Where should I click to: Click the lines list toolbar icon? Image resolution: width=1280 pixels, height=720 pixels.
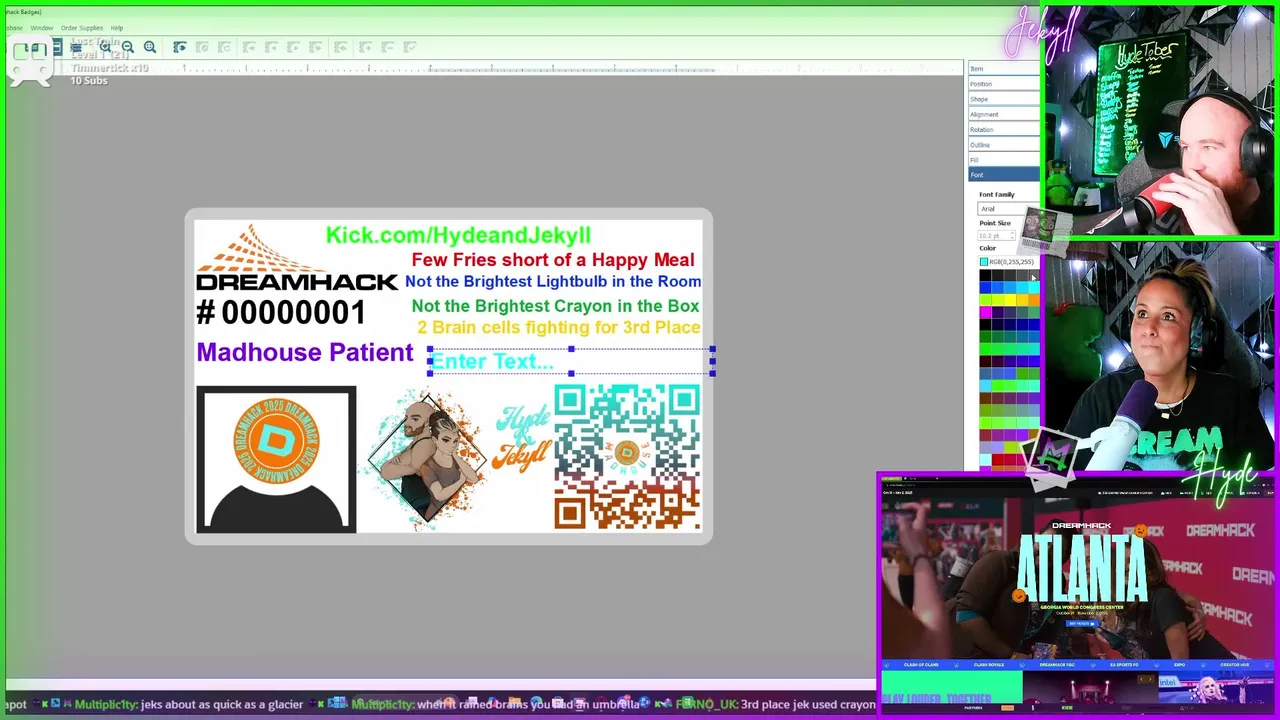[76, 47]
